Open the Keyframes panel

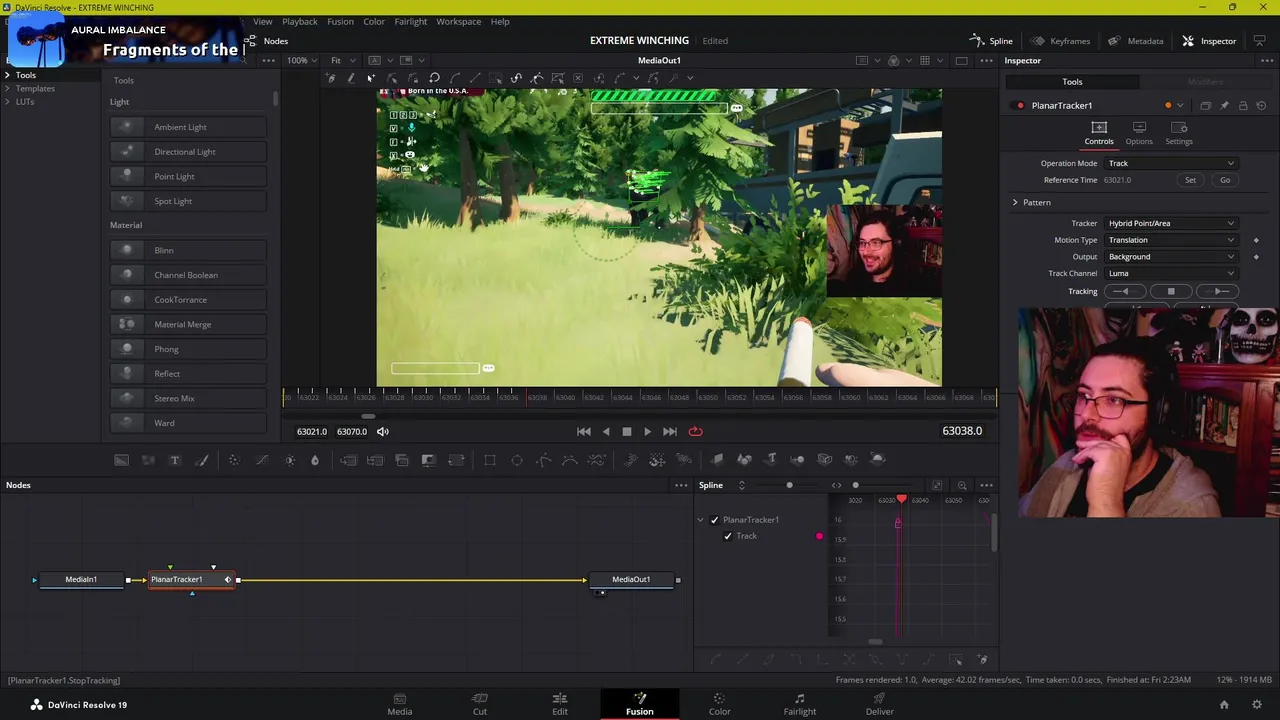[1060, 41]
